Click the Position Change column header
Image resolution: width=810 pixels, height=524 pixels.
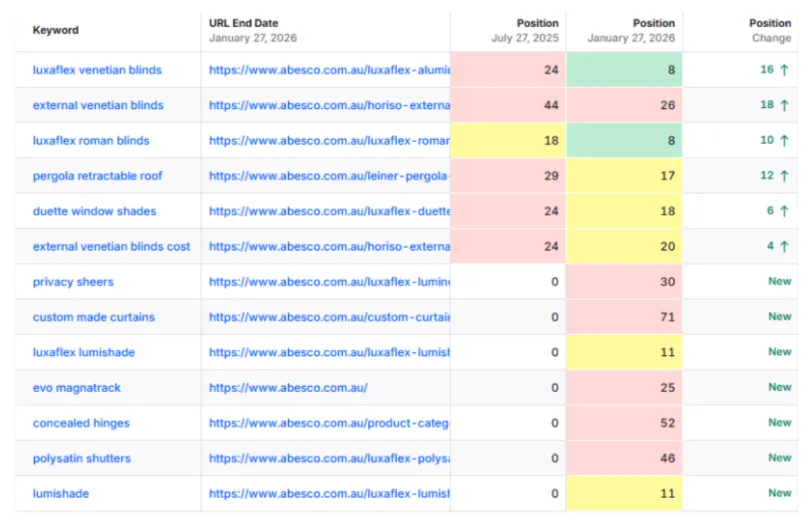(770, 30)
